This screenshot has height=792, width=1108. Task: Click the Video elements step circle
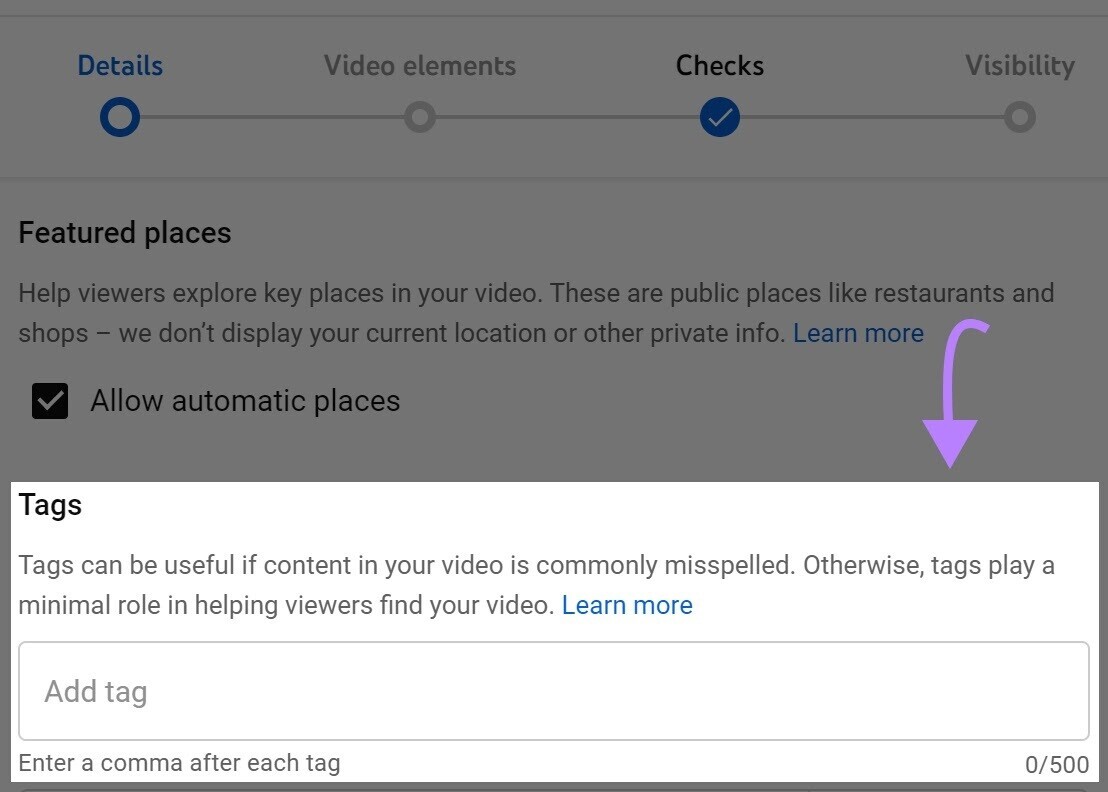[x=420, y=117]
